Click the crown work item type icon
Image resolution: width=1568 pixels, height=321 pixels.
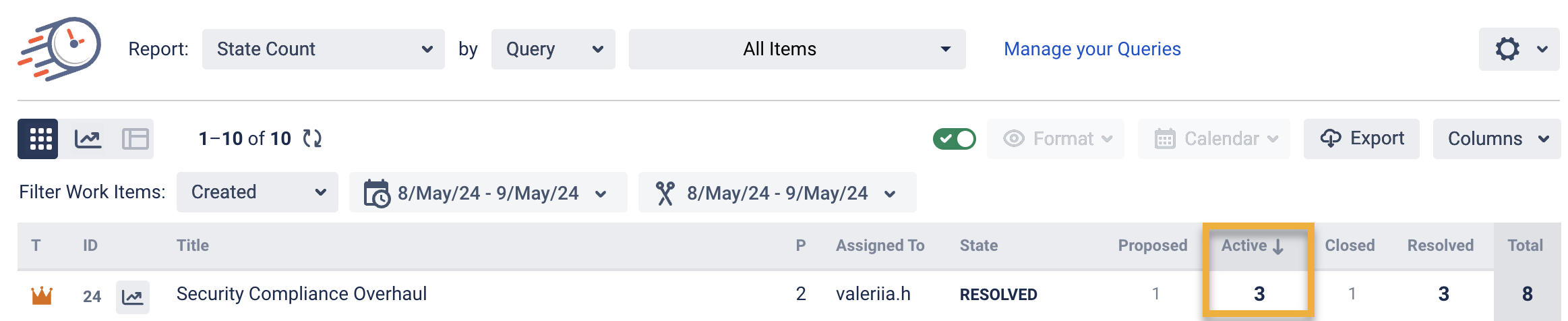point(42,295)
